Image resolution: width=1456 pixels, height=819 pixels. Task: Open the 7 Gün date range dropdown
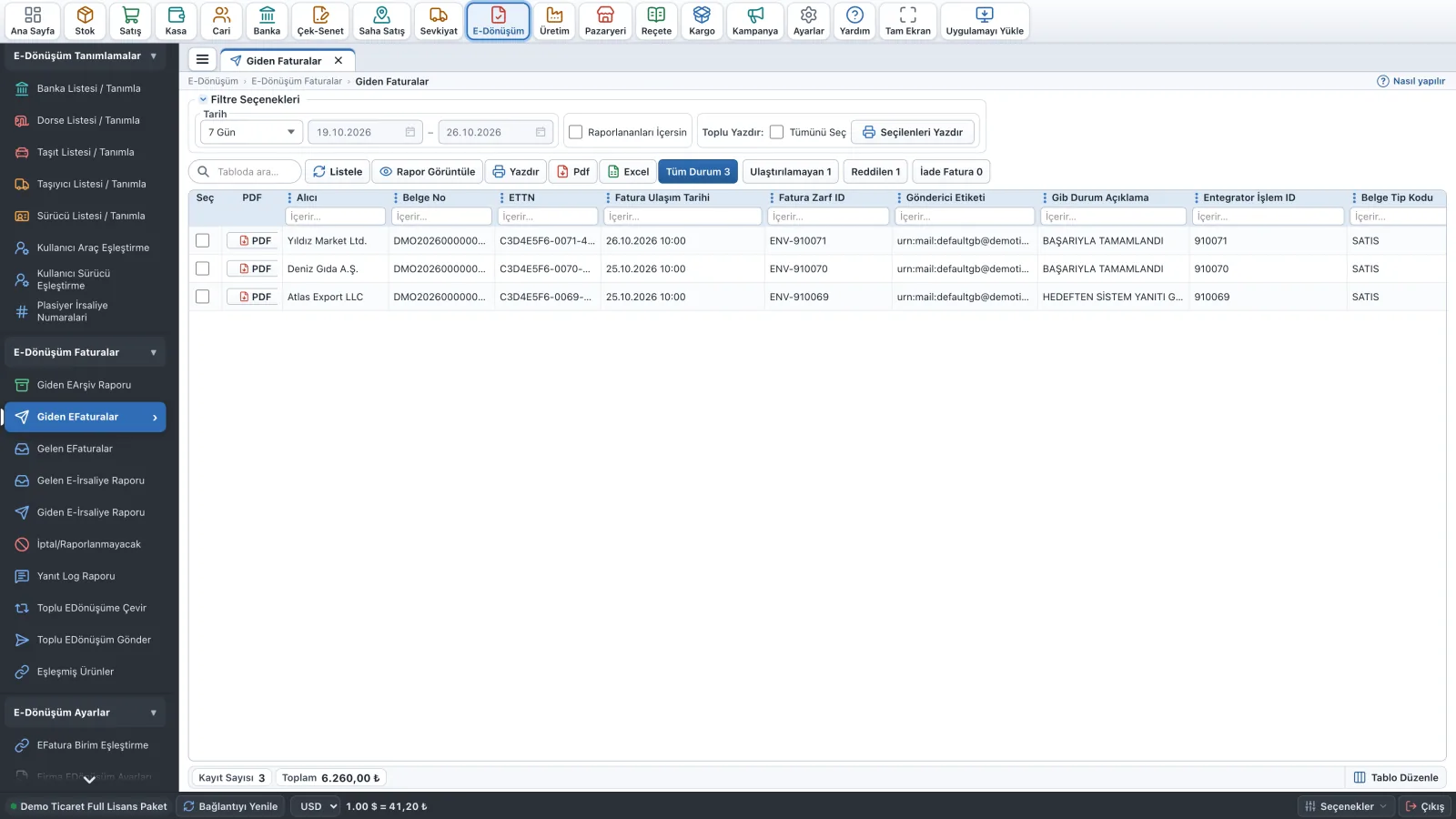[251, 132]
